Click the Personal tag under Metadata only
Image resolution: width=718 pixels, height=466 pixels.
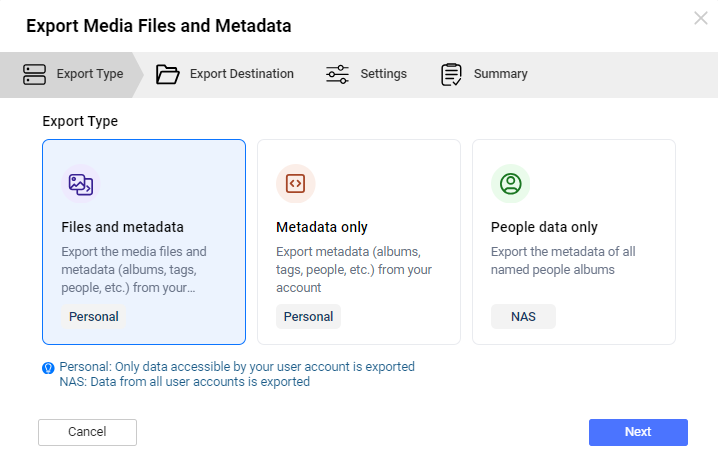(308, 316)
